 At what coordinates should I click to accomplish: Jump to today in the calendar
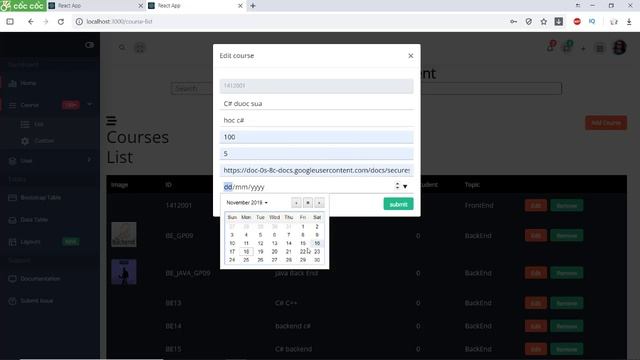point(308,202)
